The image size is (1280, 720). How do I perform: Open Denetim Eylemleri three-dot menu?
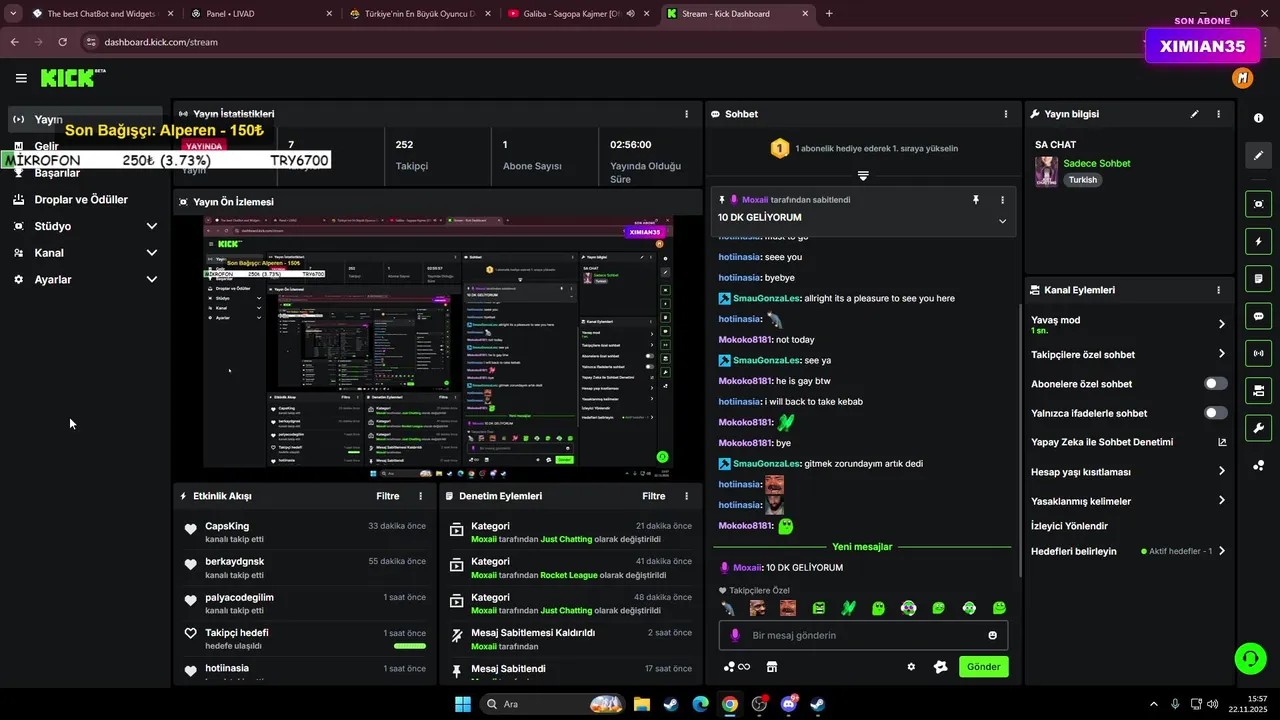pyautogui.click(x=686, y=496)
